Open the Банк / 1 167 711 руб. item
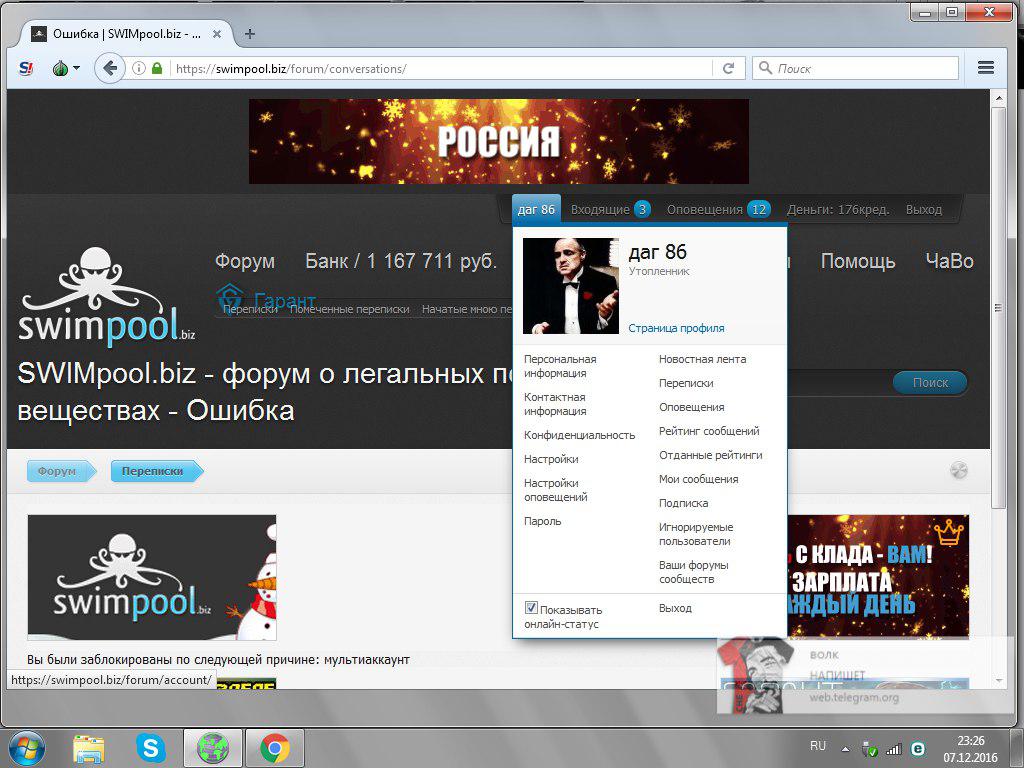The height and width of the screenshot is (768, 1024). pyautogui.click(x=401, y=261)
